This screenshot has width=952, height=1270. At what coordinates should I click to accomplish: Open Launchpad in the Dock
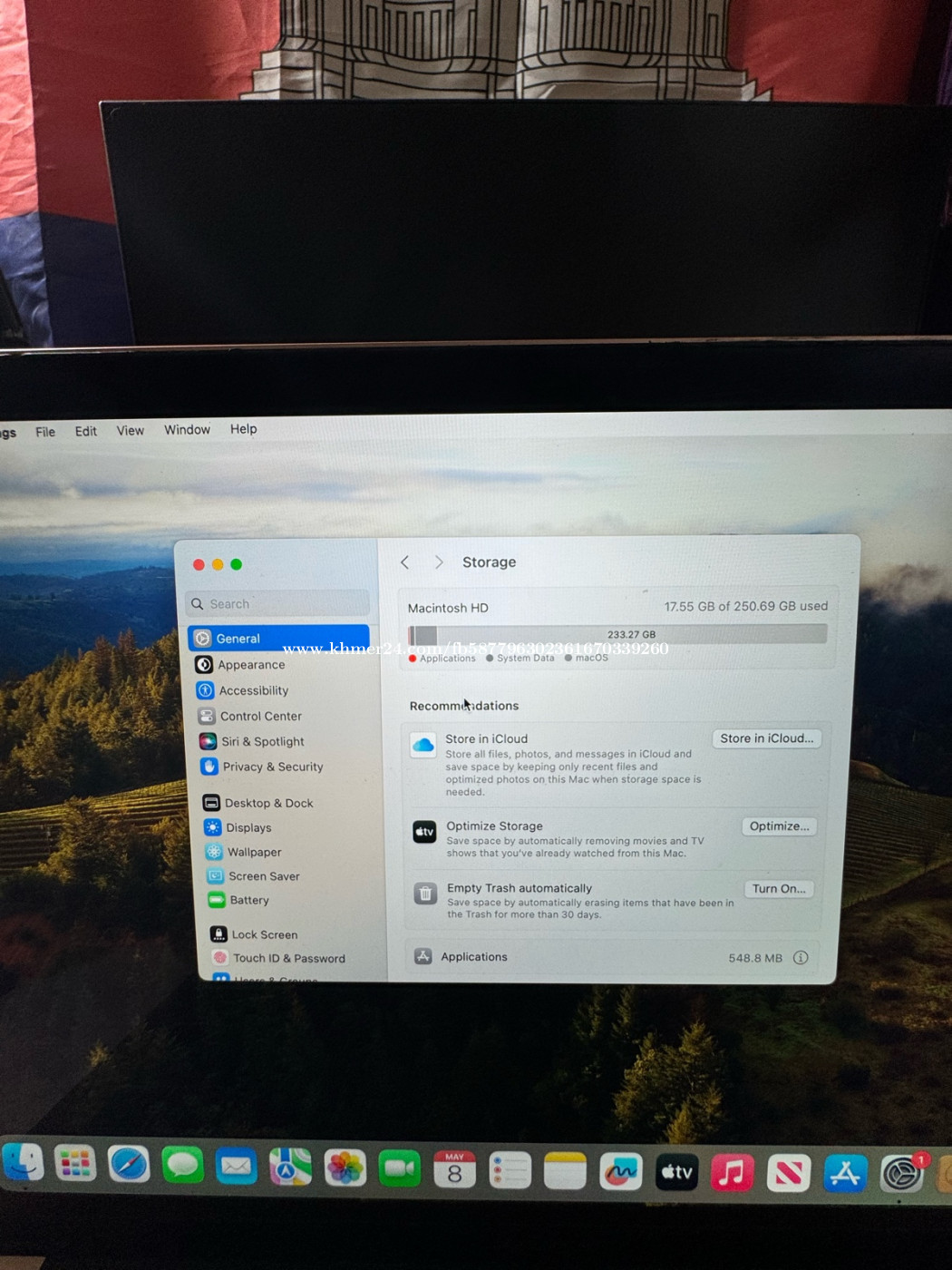click(74, 1164)
